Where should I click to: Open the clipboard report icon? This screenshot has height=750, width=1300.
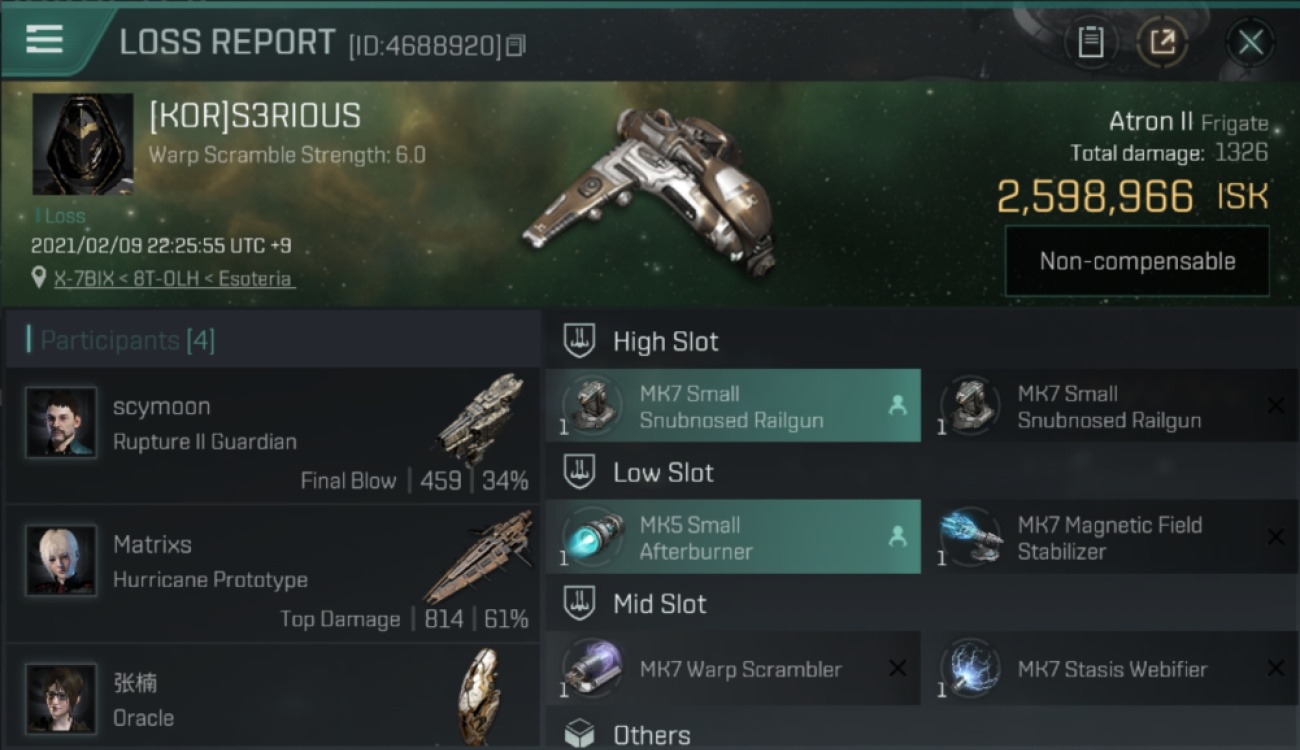tap(1090, 43)
